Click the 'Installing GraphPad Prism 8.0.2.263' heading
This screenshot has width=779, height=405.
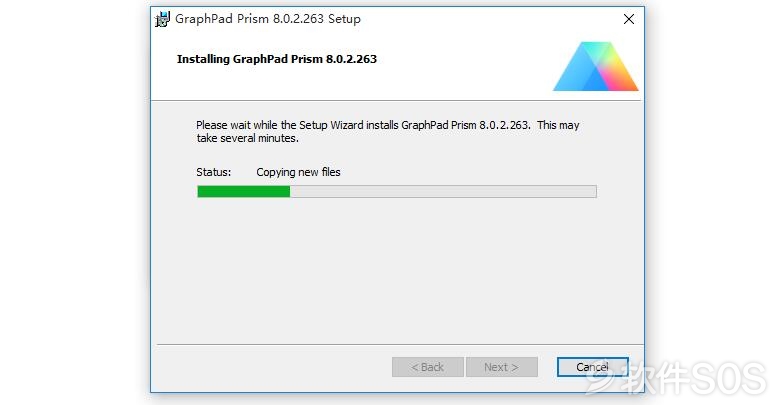click(277, 59)
